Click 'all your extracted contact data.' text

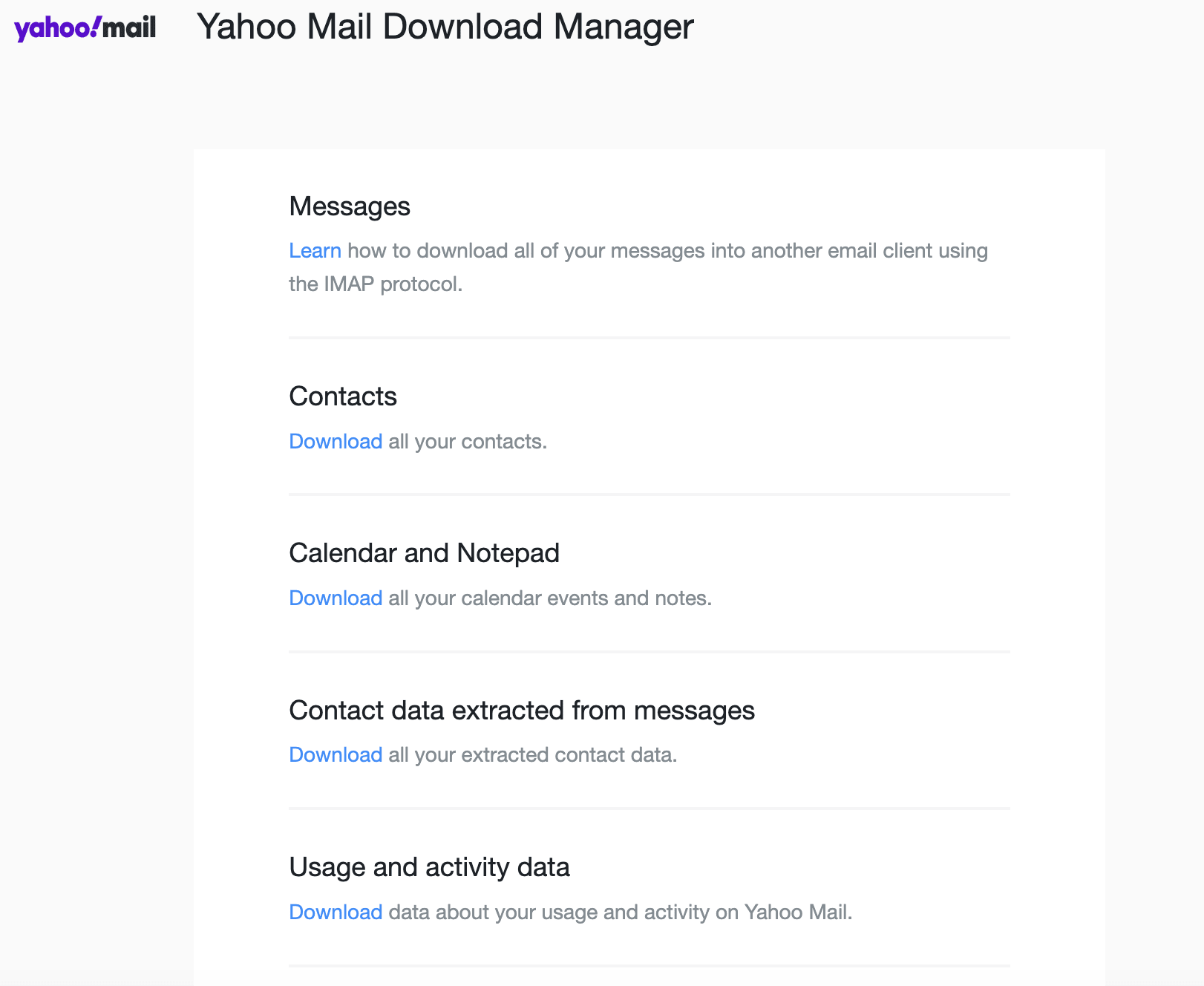click(533, 755)
